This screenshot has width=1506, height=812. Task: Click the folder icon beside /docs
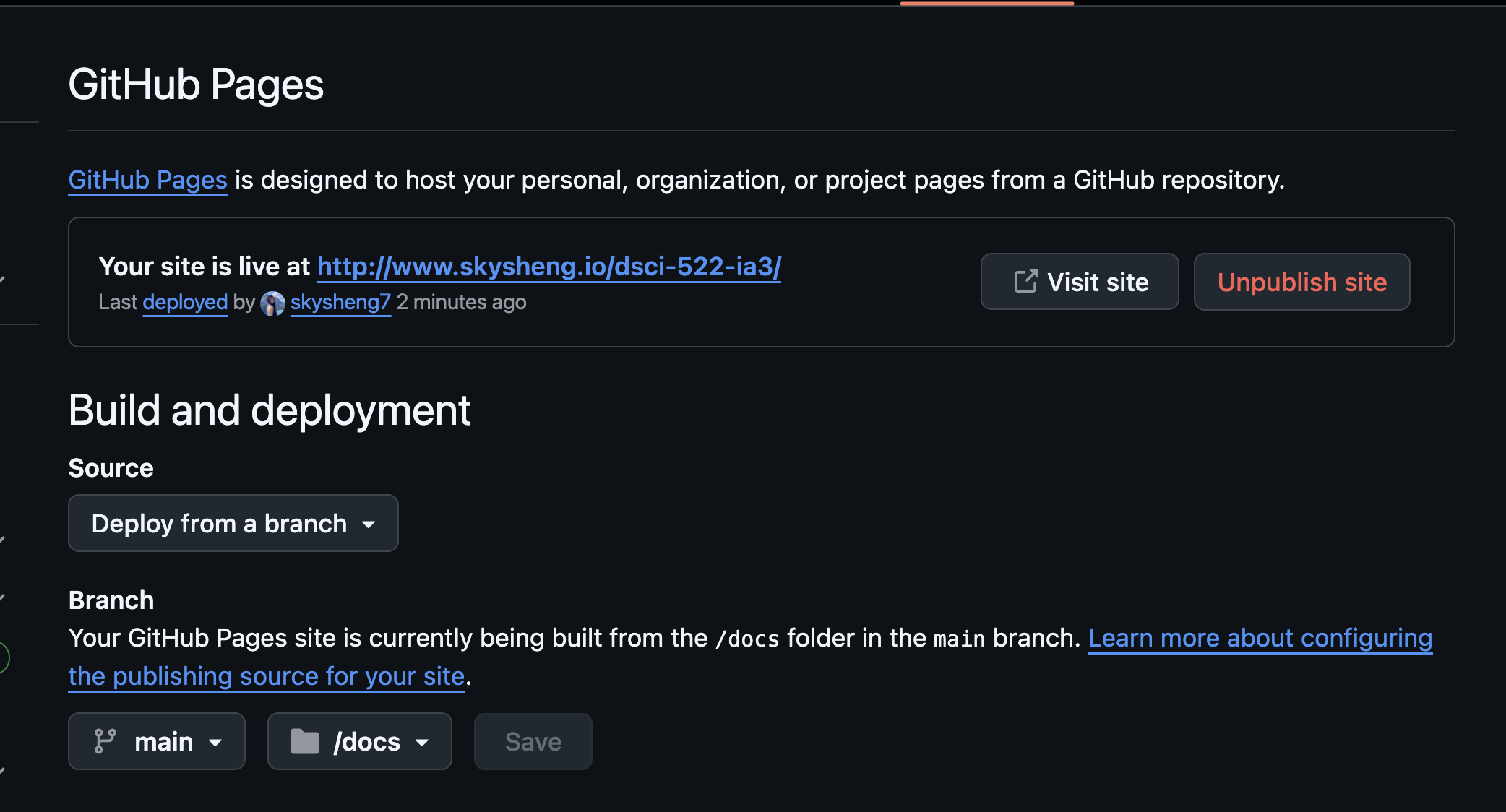coord(304,741)
